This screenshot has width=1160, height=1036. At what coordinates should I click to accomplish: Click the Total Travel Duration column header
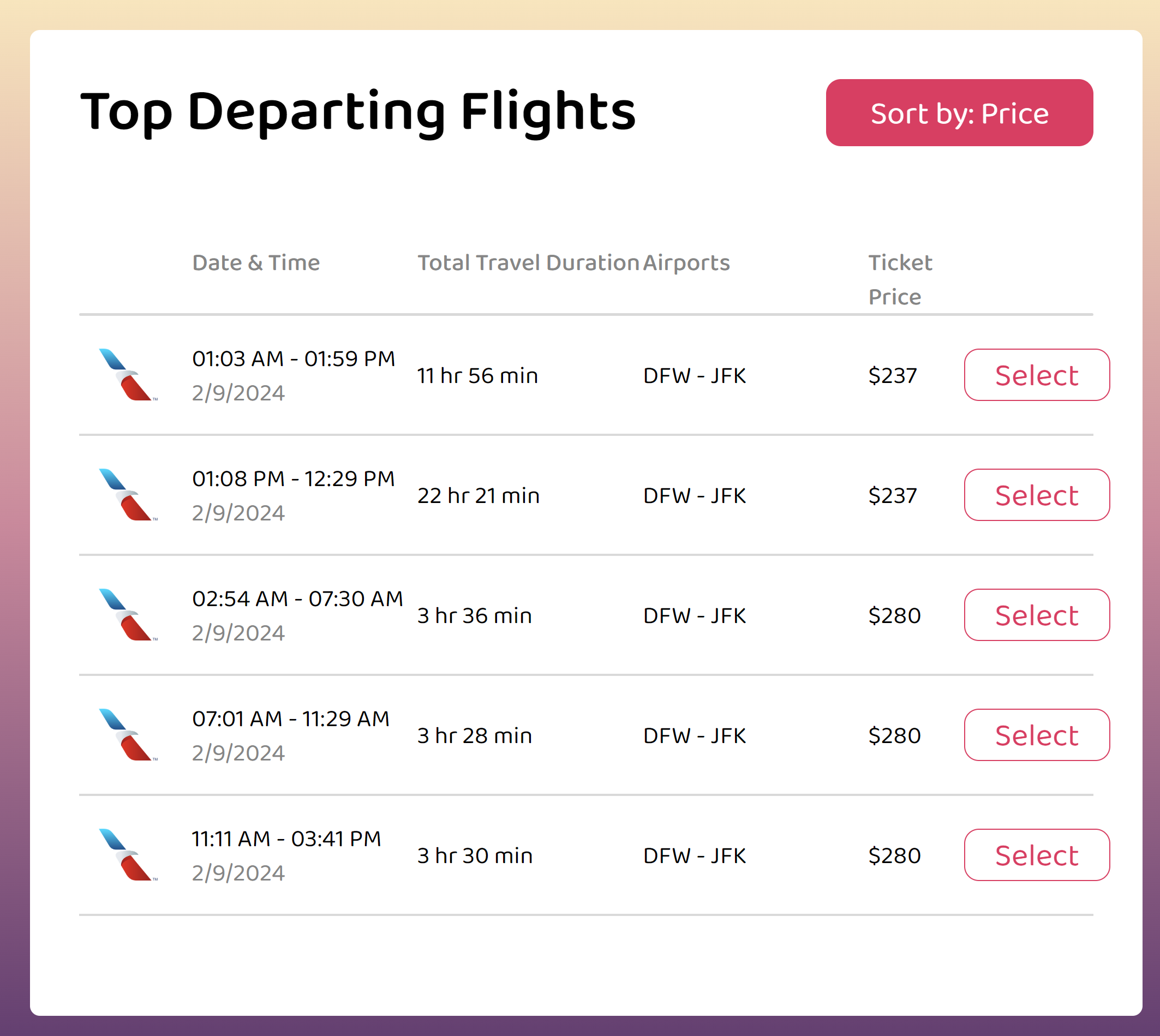[528, 263]
